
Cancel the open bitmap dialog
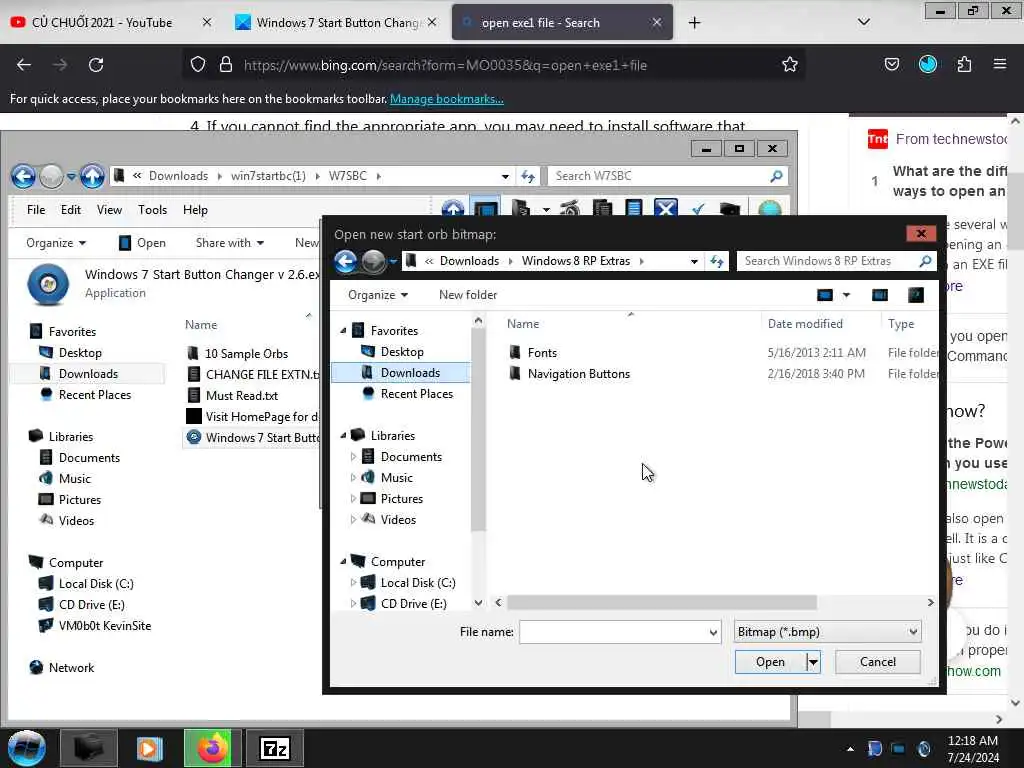coord(878,662)
